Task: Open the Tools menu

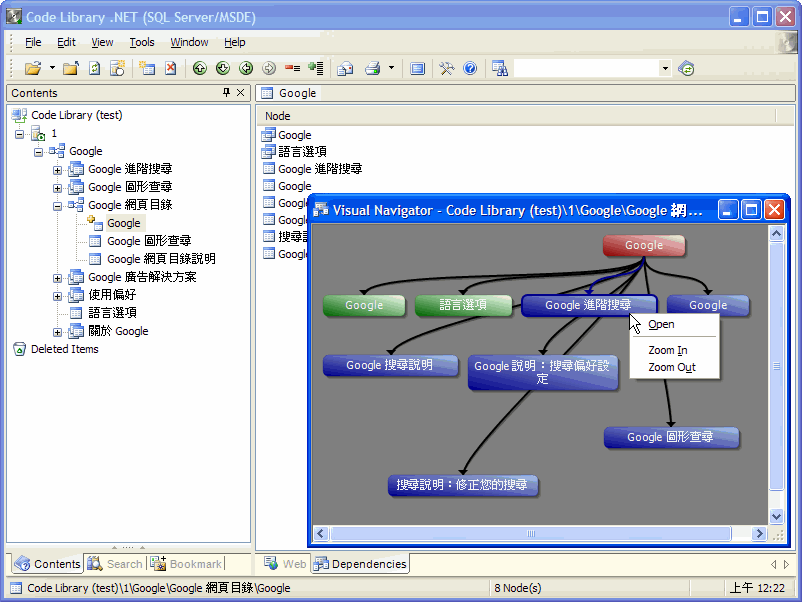Action: 142,42
